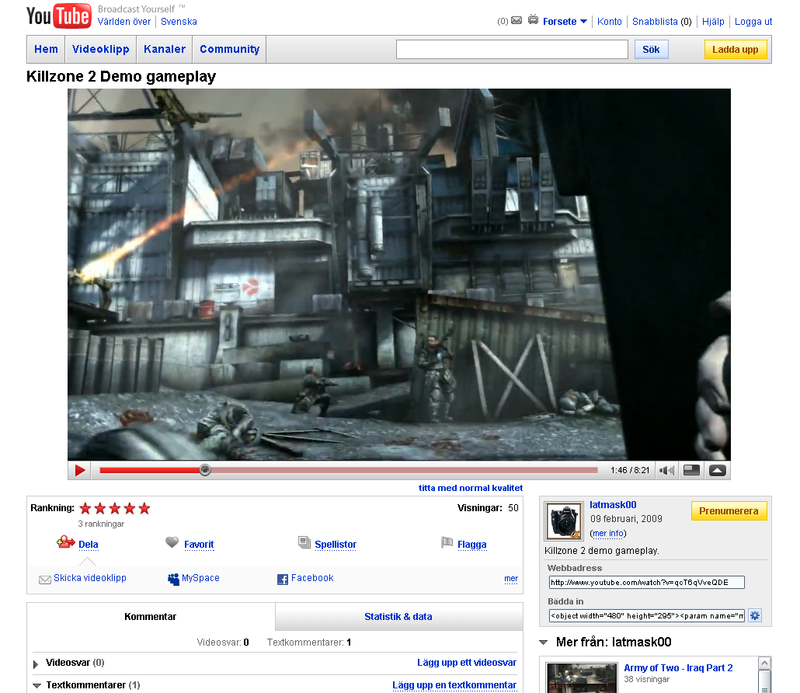Share to MySpace text link
The image size is (800, 693).
tap(201, 578)
